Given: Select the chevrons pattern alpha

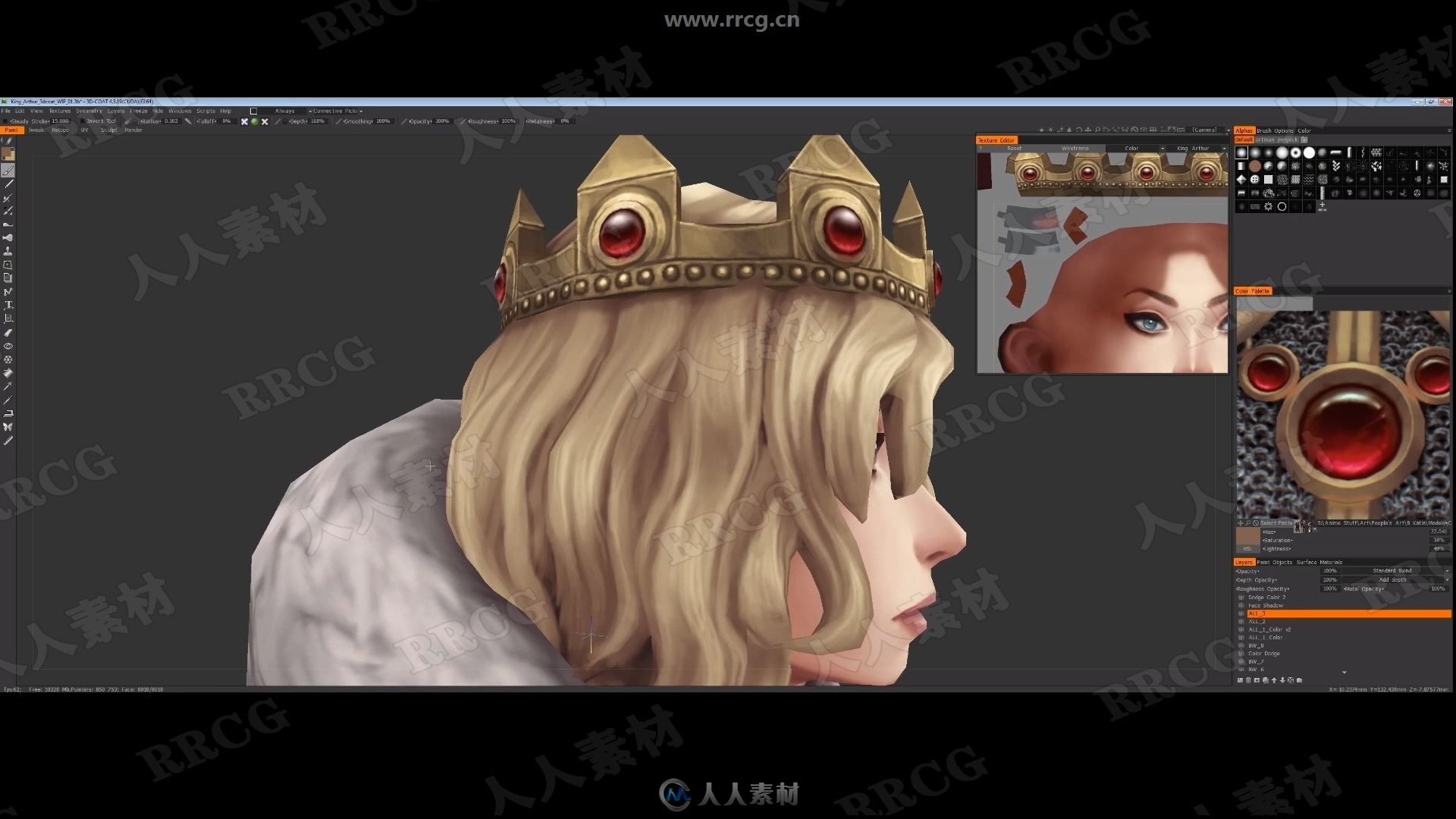Looking at the screenshot, I should coord(1336,166).
